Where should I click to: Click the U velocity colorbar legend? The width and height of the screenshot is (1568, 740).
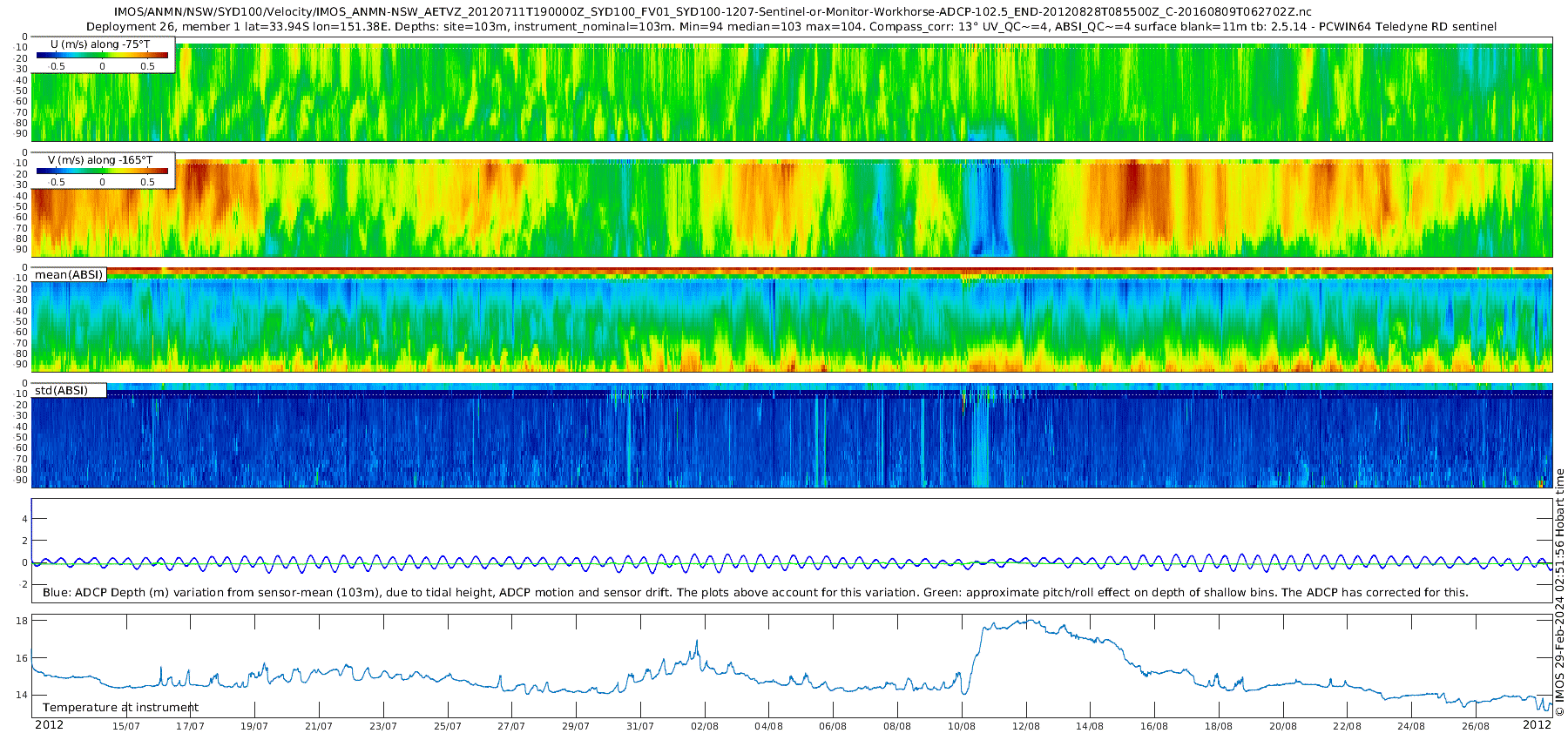pos(103,55)
